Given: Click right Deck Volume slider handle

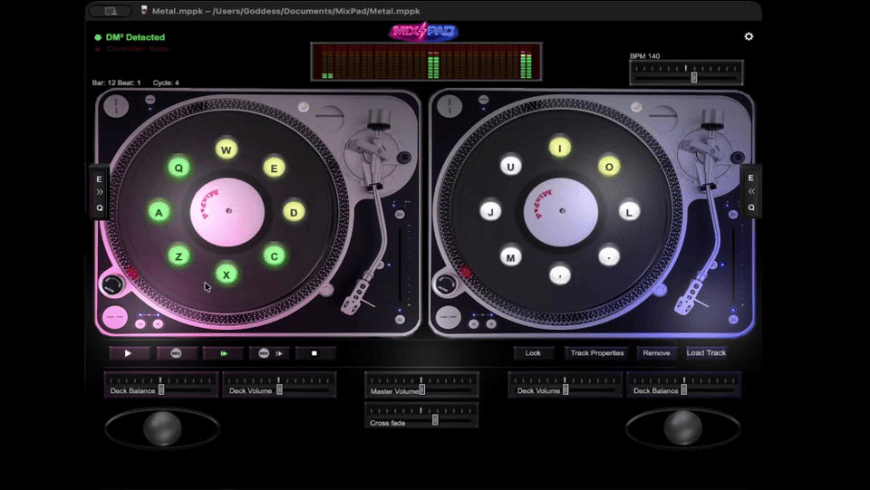Looking at the screenshot, I should pos(565,390).
